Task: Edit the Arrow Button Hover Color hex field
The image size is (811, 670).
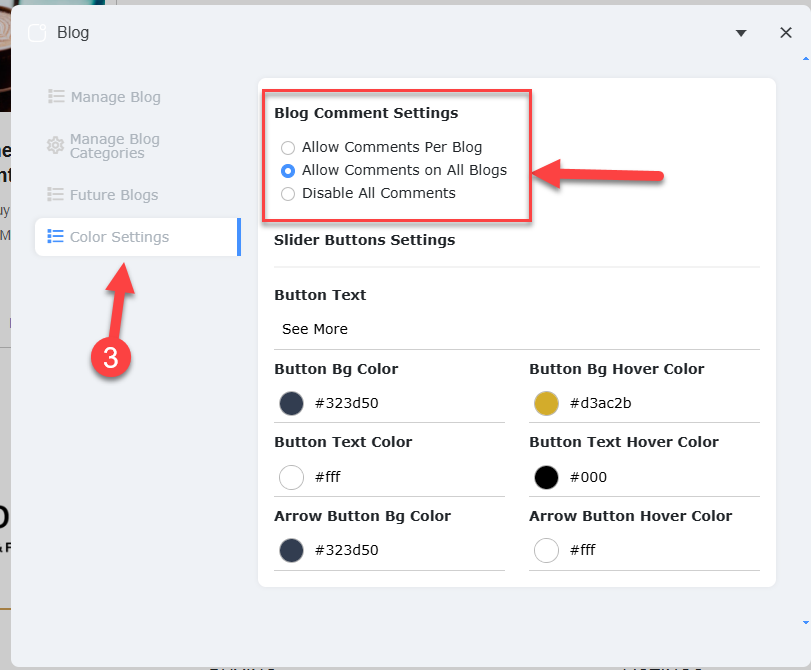Action: [x=660, y=550]
